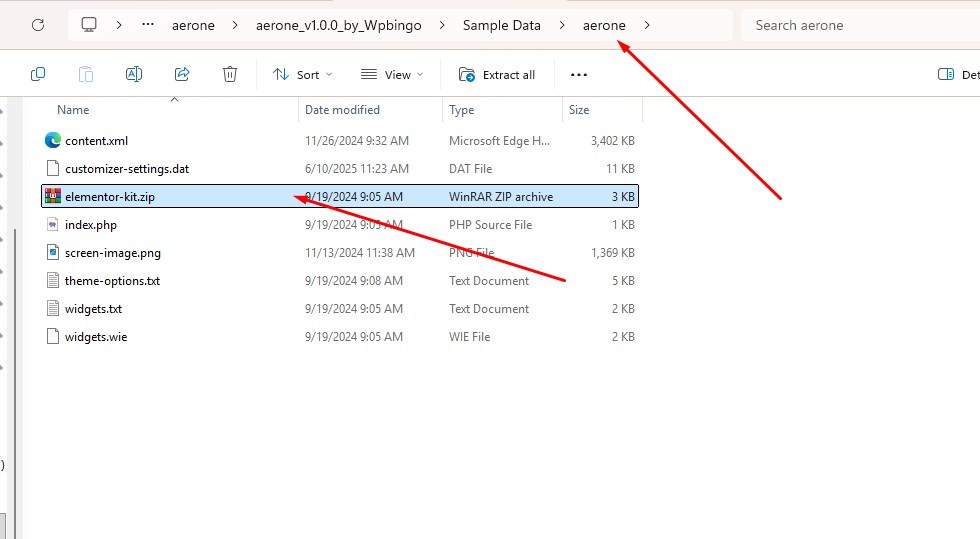Image resolution: width=980 pixels, height=539 pixels.
Task: Click the WinRAR ZIP archive type cell
Action: [501, 197]
